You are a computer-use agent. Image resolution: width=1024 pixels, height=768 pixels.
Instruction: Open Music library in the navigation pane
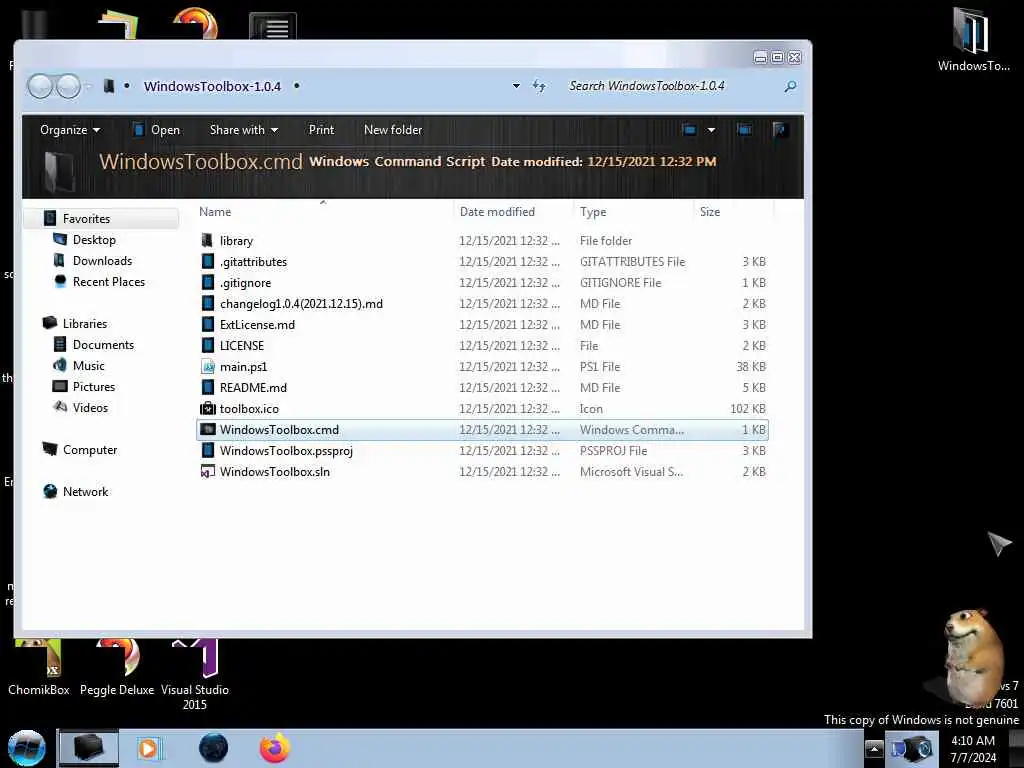coord(89,366)
